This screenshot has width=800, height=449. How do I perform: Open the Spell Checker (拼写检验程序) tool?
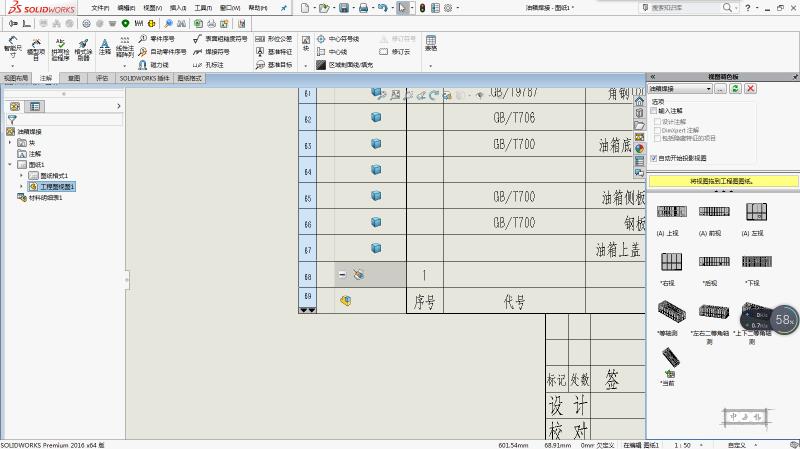[60, 49]
